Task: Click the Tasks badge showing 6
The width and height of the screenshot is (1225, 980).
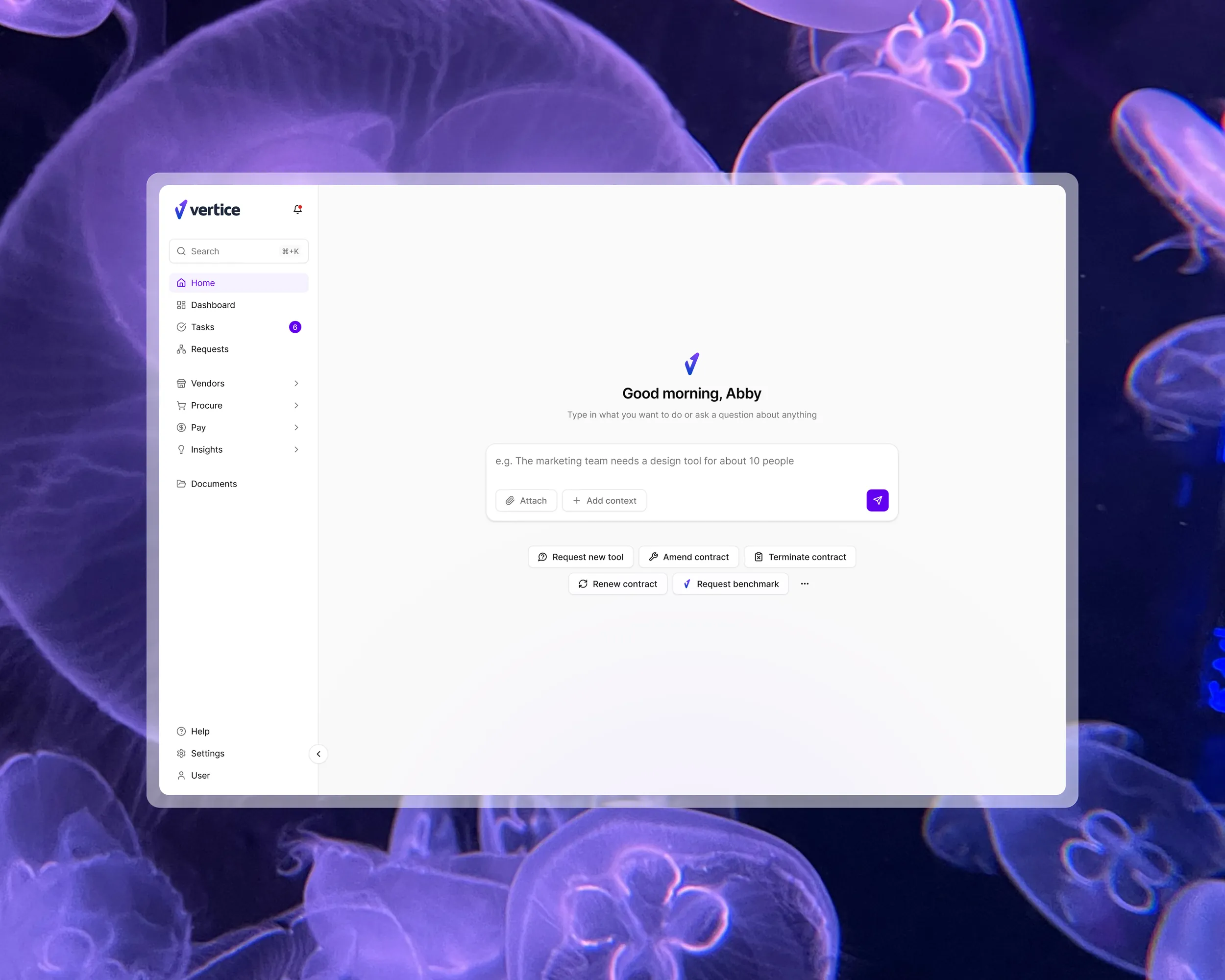Action: point(295,327)
